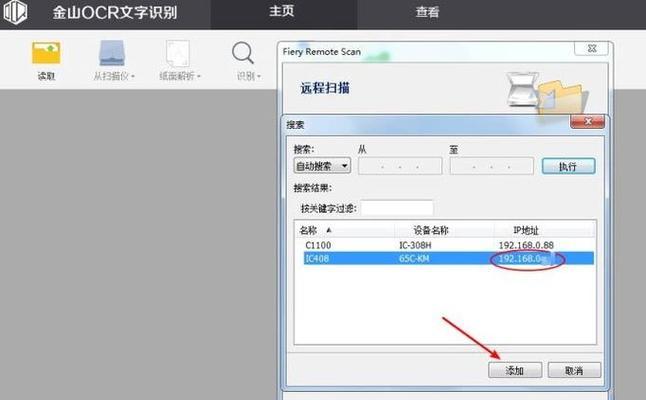
Task: Click the 取消 button
Action: click(x=574, y=370)
